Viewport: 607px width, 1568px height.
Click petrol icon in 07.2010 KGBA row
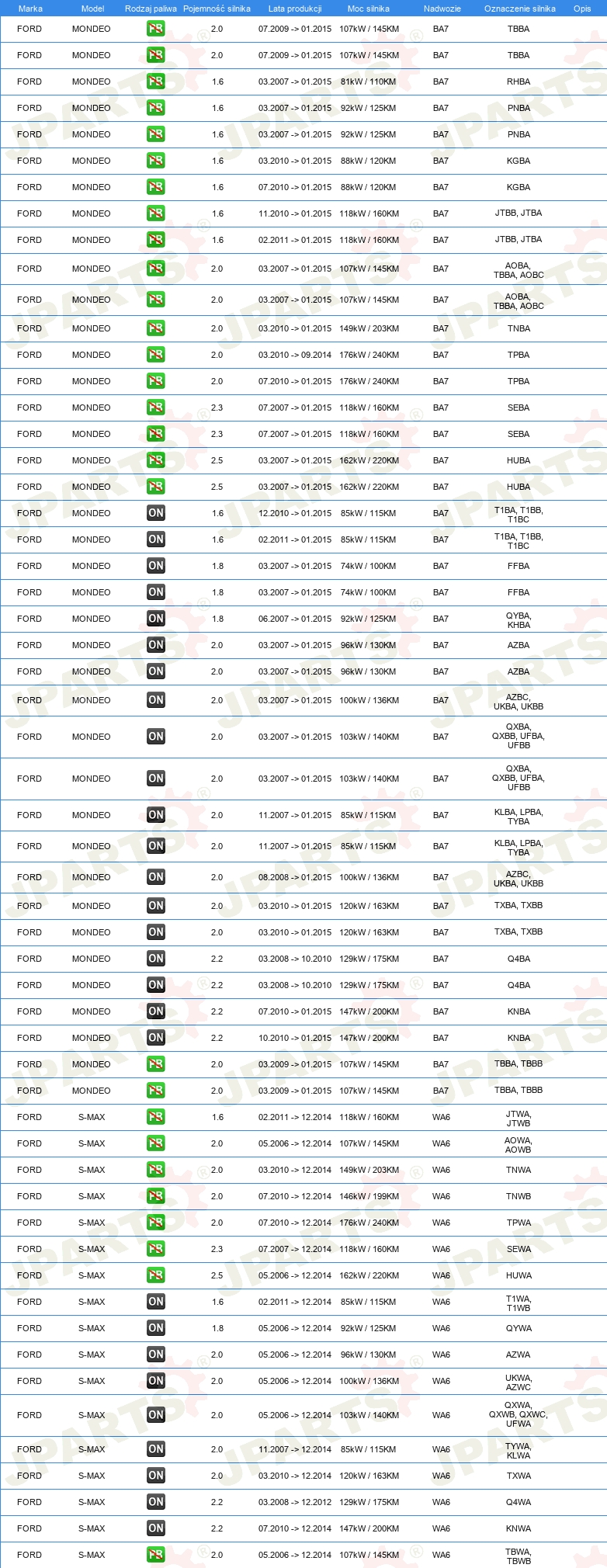coord(156,187)
